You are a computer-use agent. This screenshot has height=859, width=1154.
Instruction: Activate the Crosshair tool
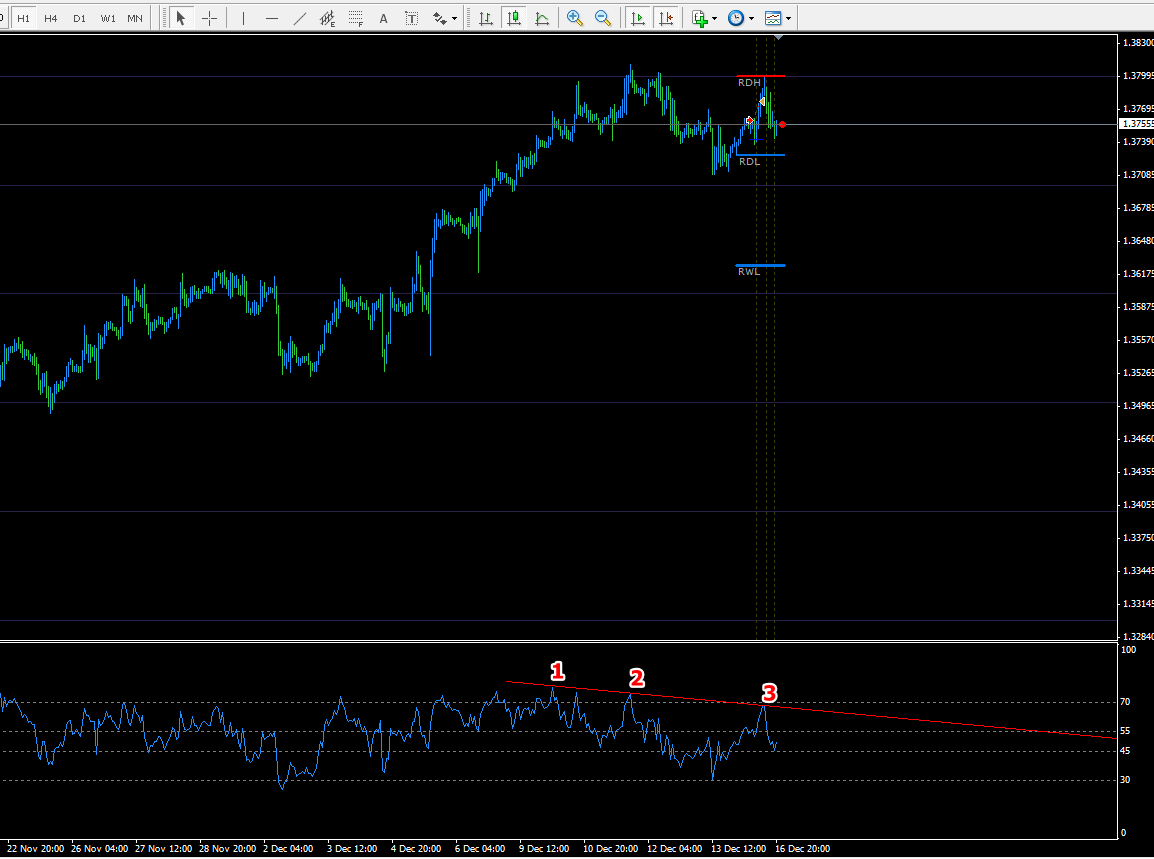click(210, 18)
